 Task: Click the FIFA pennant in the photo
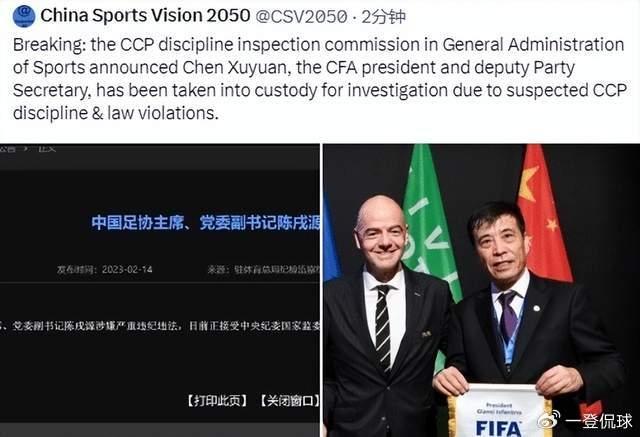(499, 410)
